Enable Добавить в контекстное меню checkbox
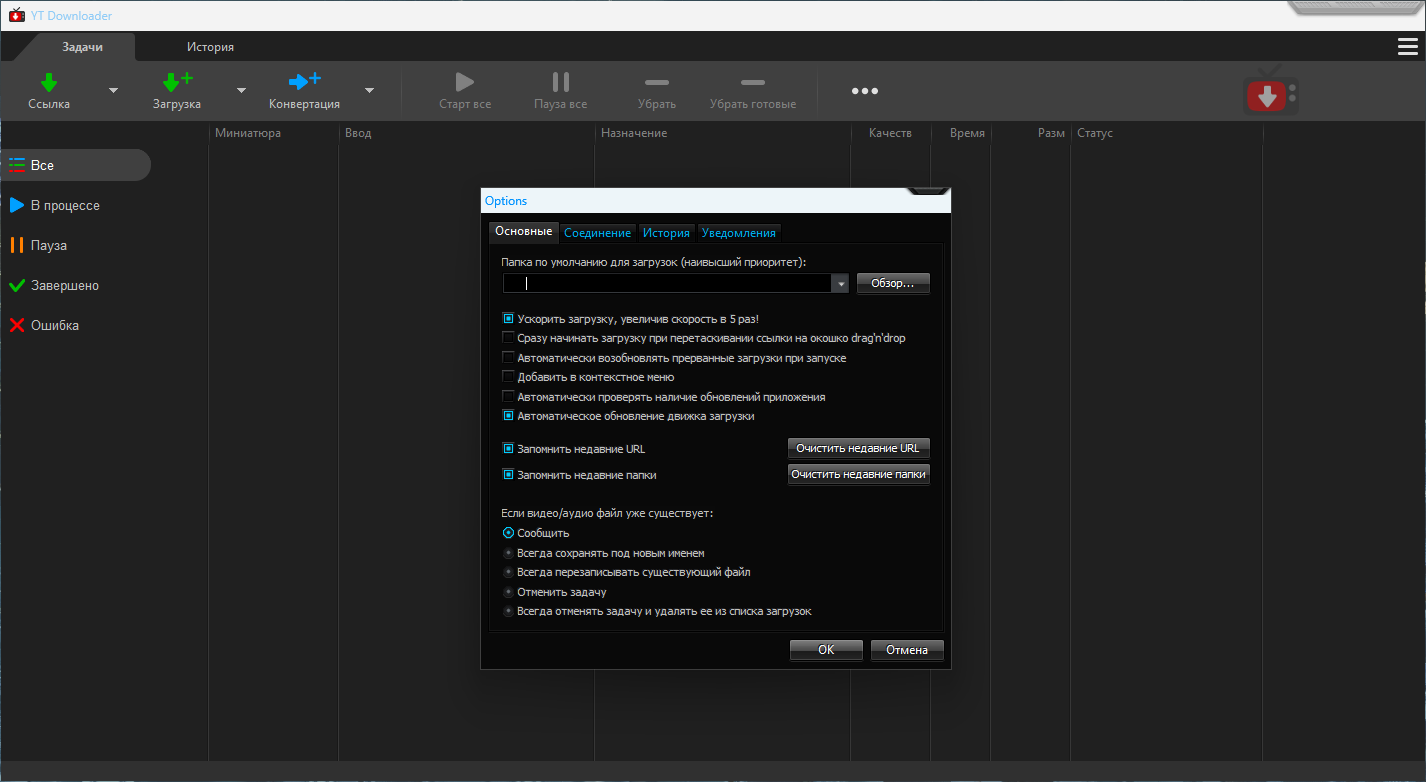 [x=508, y=377]
